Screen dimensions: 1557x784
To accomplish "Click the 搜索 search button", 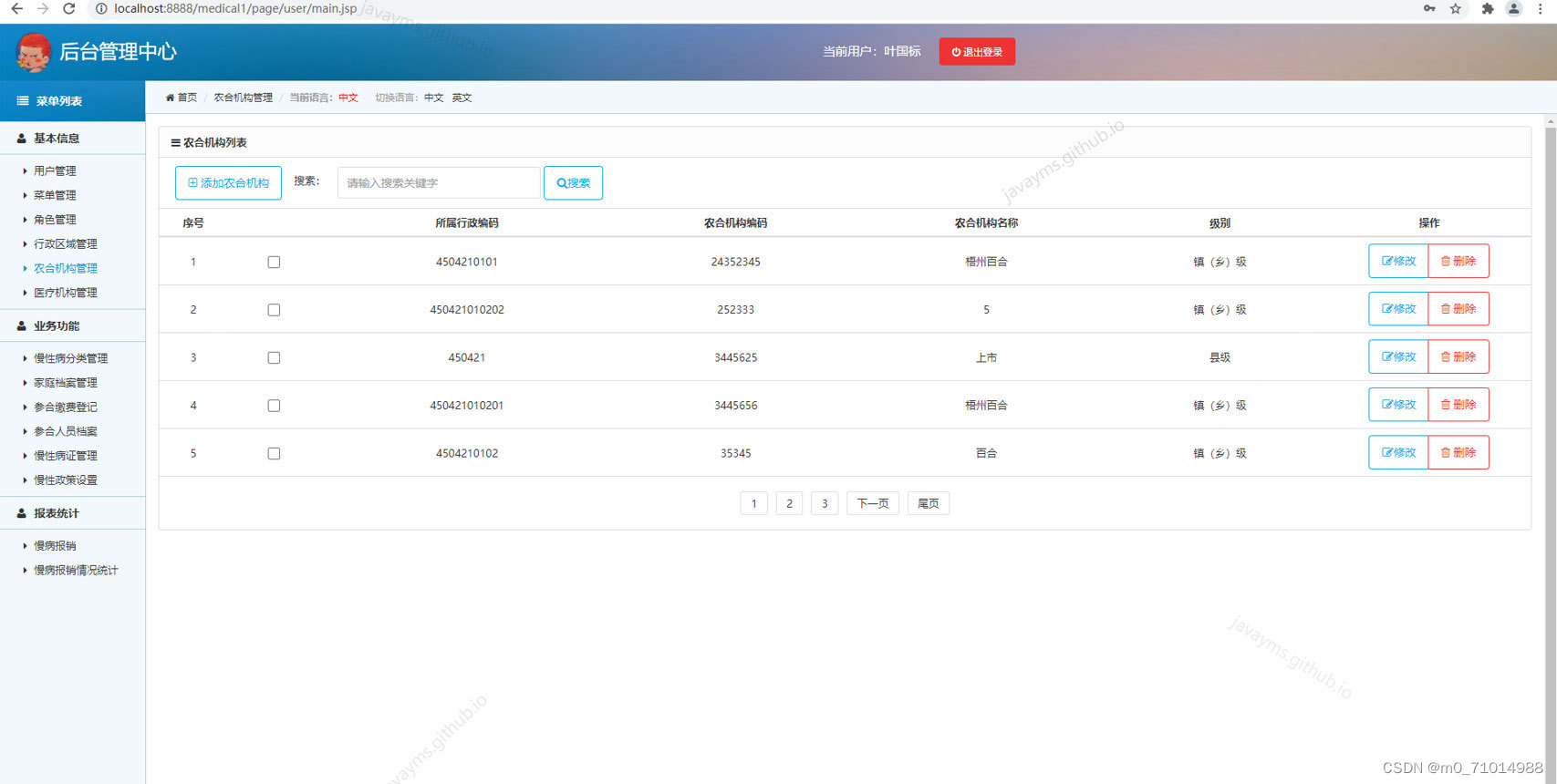I will point(573,182).
